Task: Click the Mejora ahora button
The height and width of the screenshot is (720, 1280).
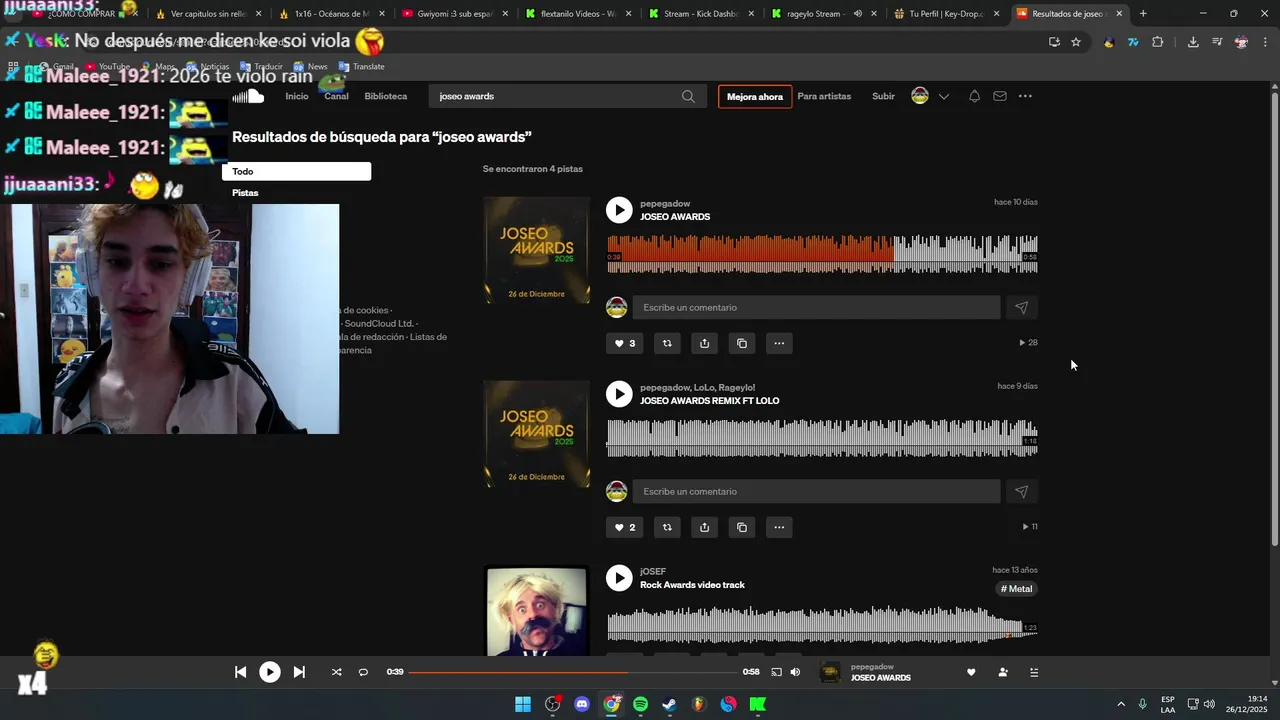Action: pyautogui.click(x=755, y=97)
